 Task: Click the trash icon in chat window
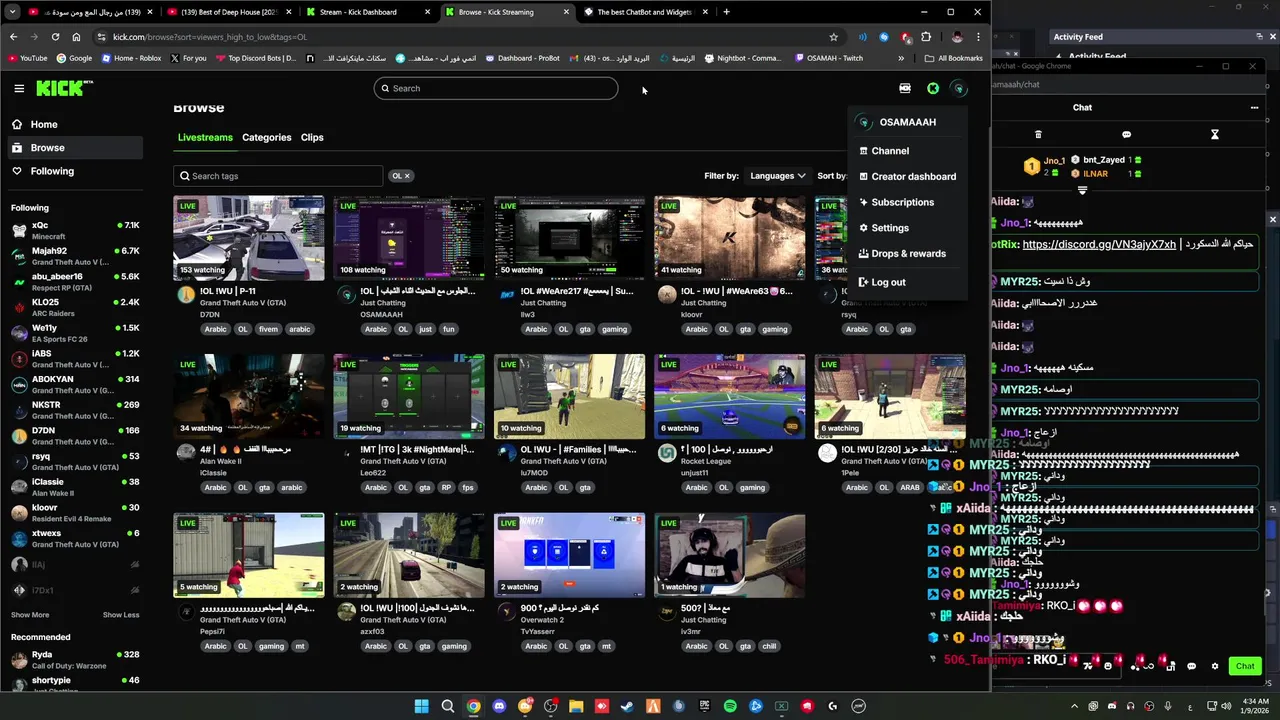(x=1038, y=134)
